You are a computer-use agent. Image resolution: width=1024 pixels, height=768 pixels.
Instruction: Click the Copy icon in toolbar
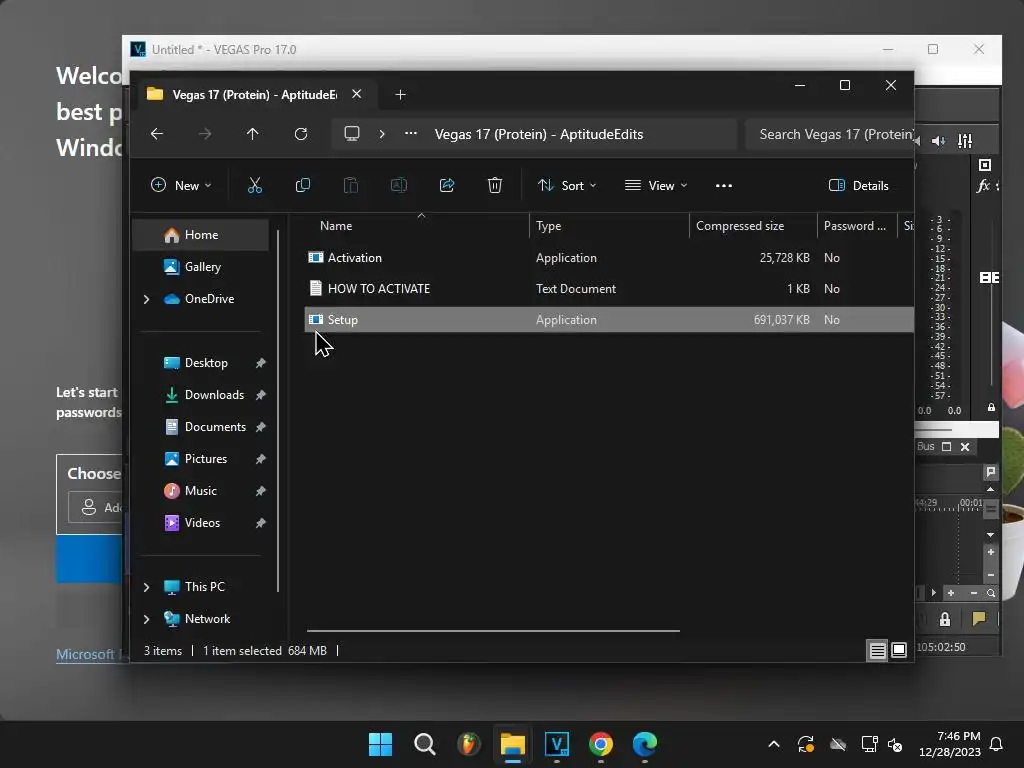302,185
